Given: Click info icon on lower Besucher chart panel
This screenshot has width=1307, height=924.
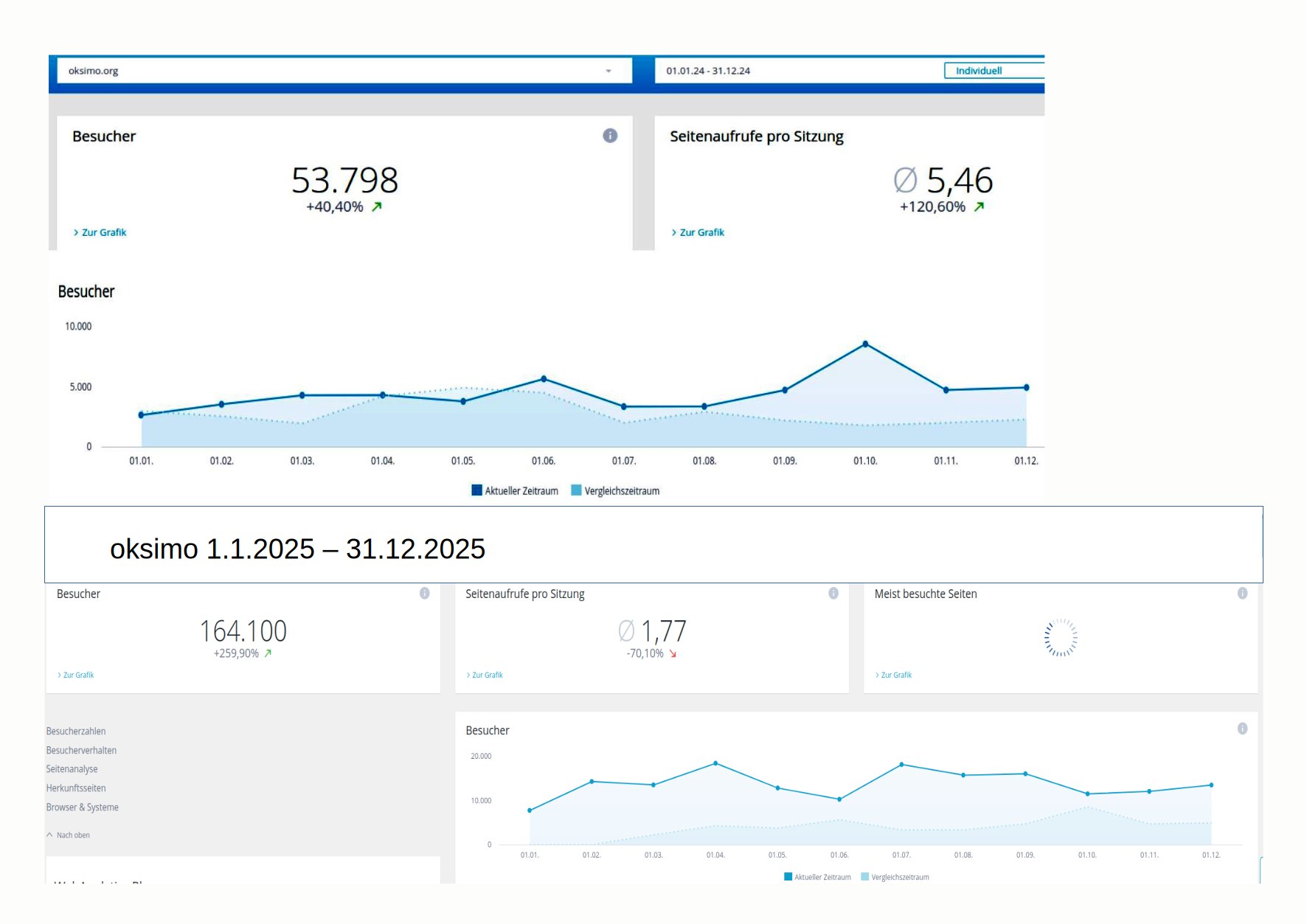Looking at the screenshot, I should click(x=1242, y=729).
